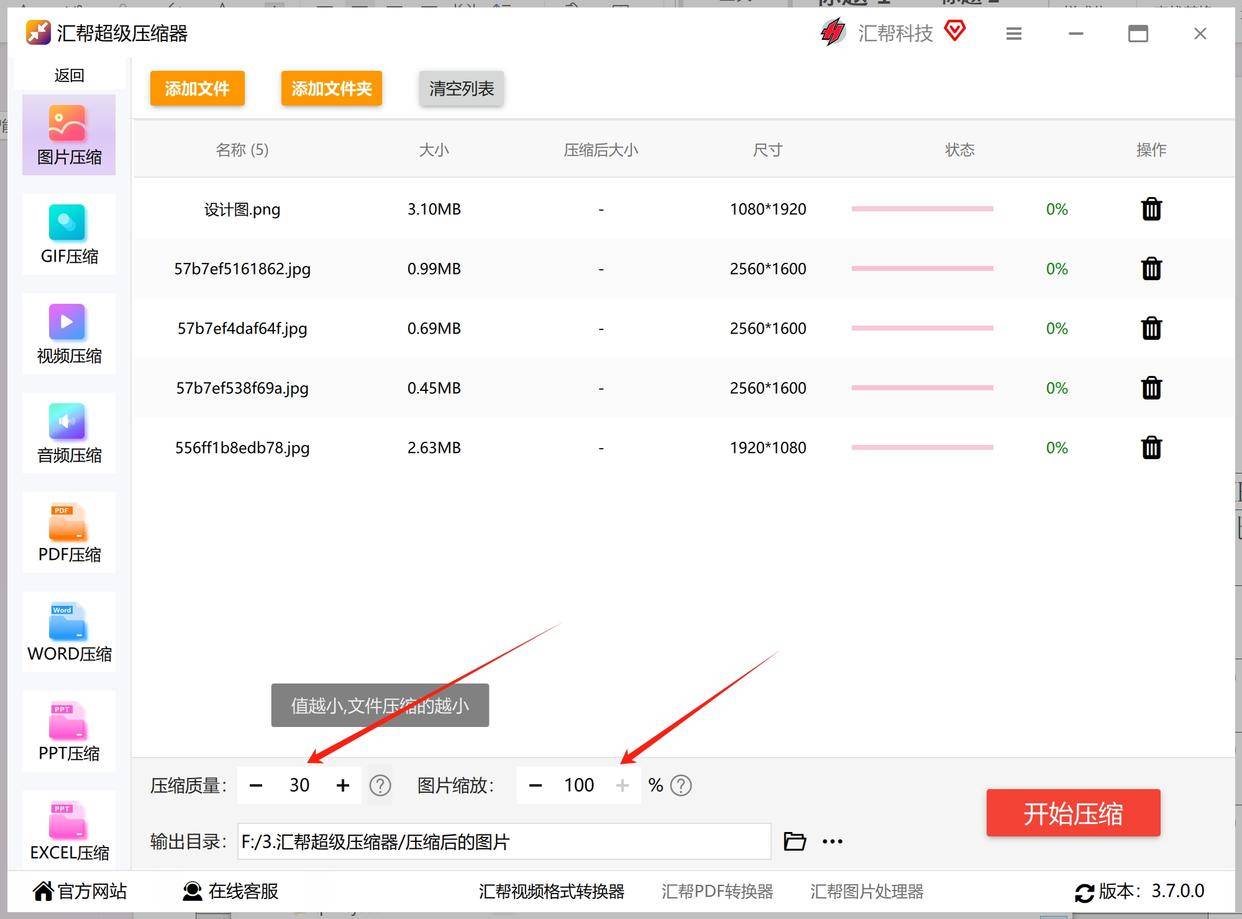Select file name 设计图.png
The height and width of the screenshot is (919, 1242).
click(242, 209)
